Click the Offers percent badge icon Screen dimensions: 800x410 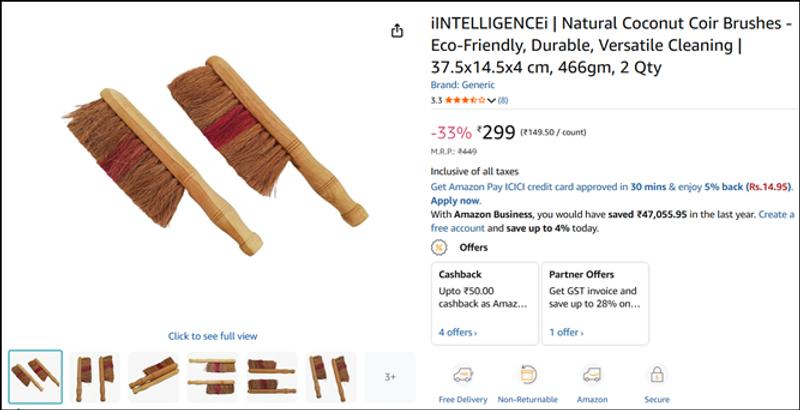pos(439,247)
